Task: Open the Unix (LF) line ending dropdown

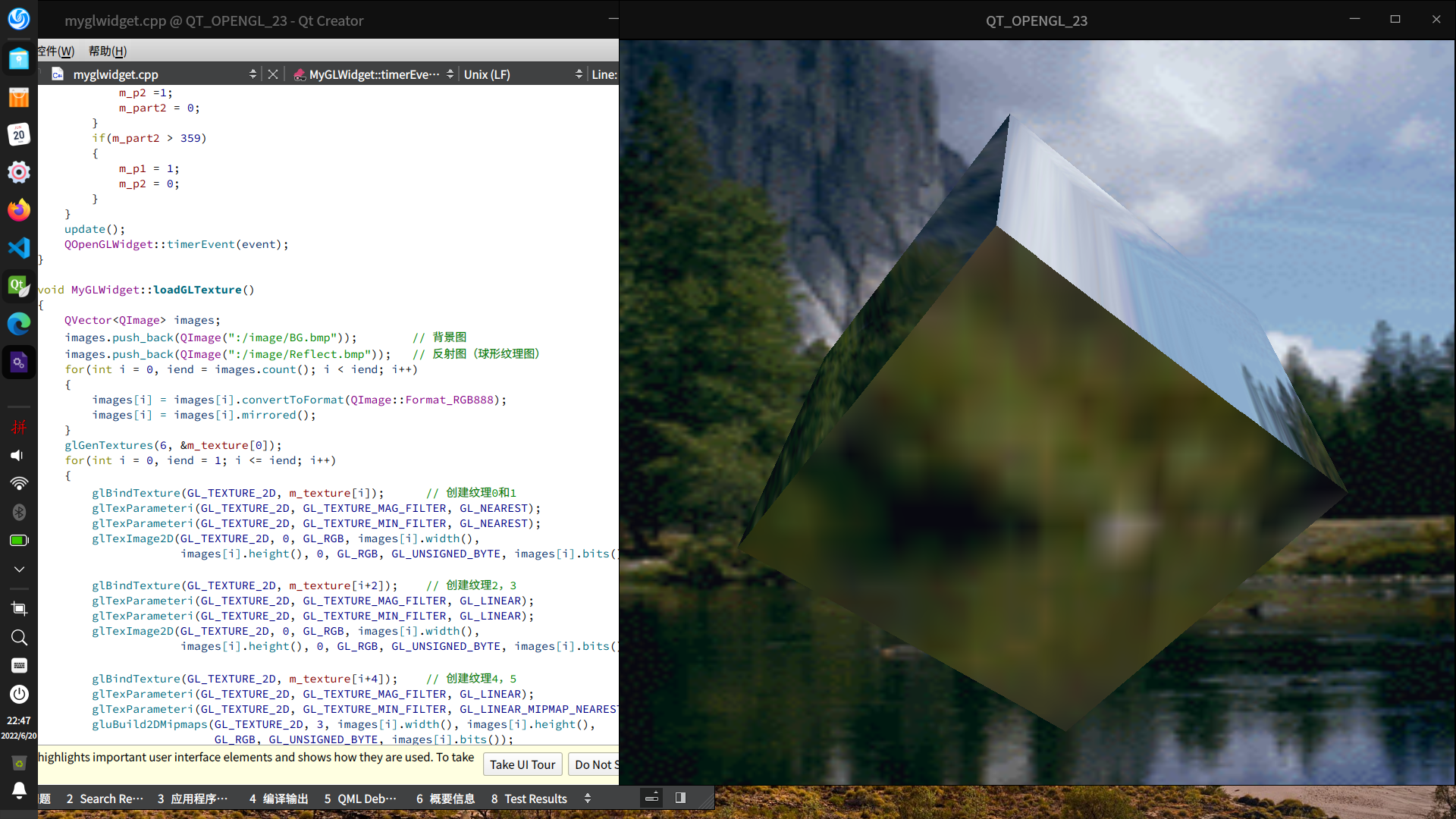Action: coord(579,74)
